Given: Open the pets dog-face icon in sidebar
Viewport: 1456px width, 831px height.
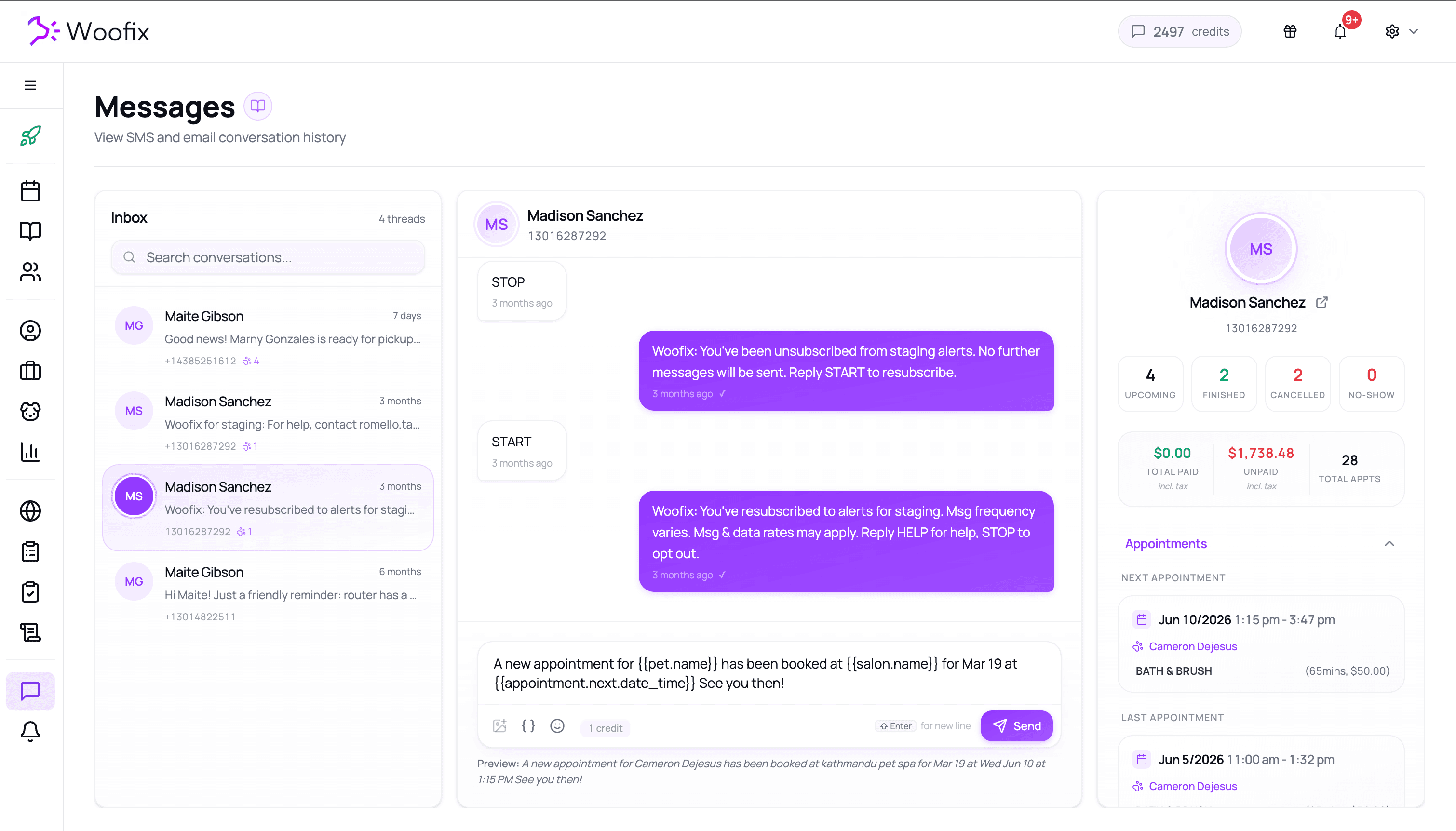Looking at the screenshot, I should (x=30, y=412).
